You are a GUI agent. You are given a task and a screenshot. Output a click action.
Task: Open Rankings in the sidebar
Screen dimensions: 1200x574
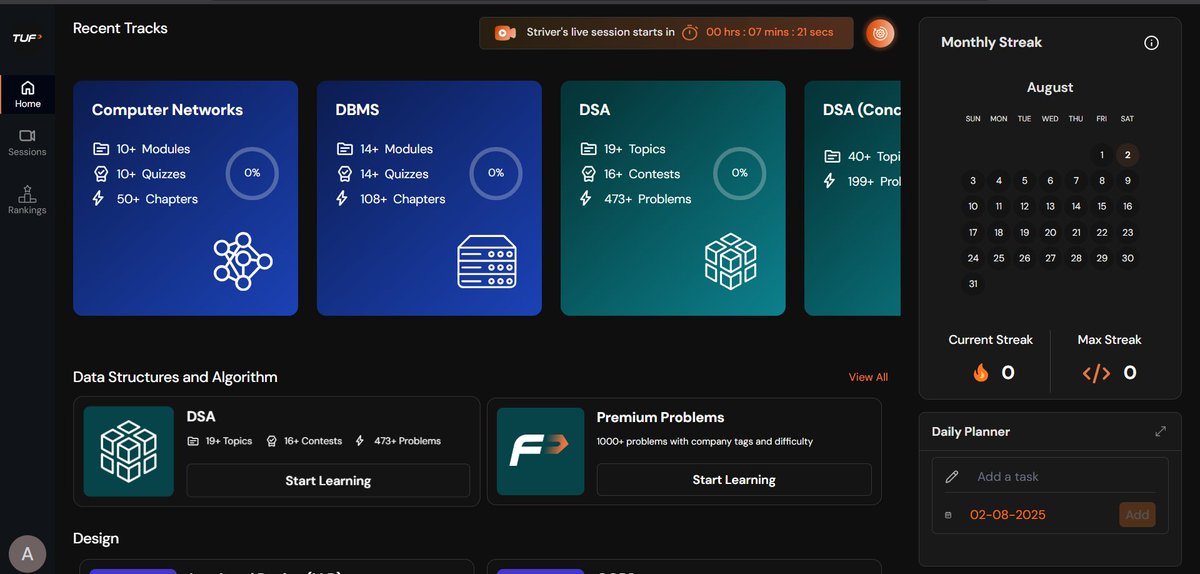point(28,199)
